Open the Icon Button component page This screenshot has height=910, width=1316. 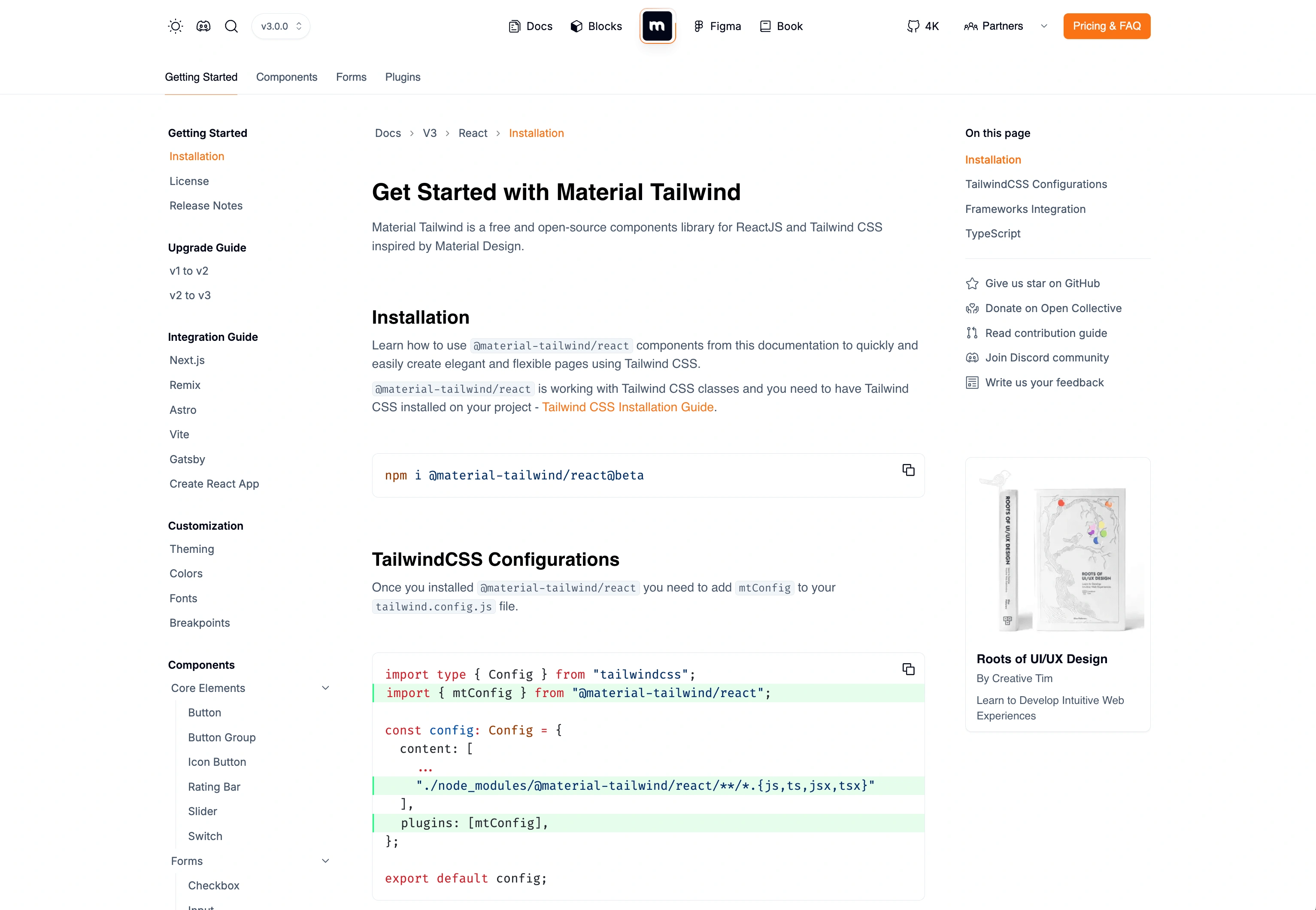click(217, 762)
